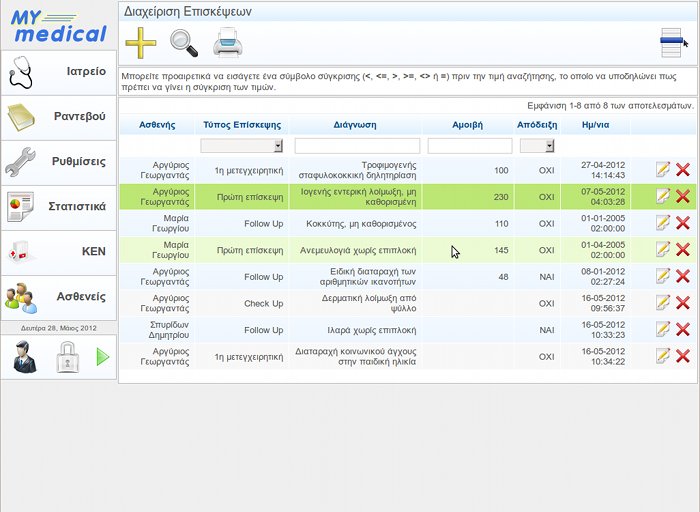The image size is (700, 512).
Task: Sort by the Απόδειξη column header
Action: click(537, 125)
